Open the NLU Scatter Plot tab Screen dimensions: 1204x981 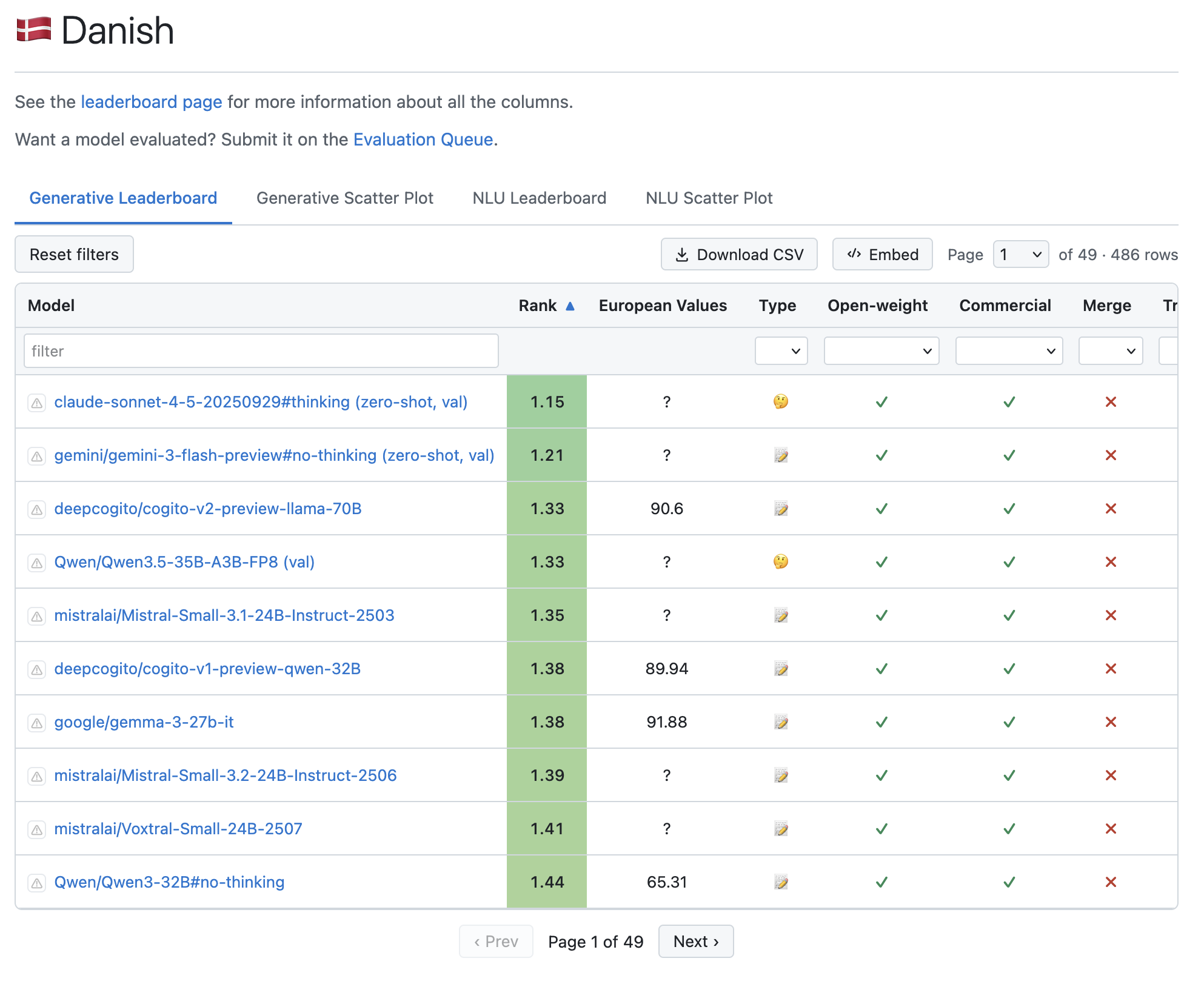(709, 198)
